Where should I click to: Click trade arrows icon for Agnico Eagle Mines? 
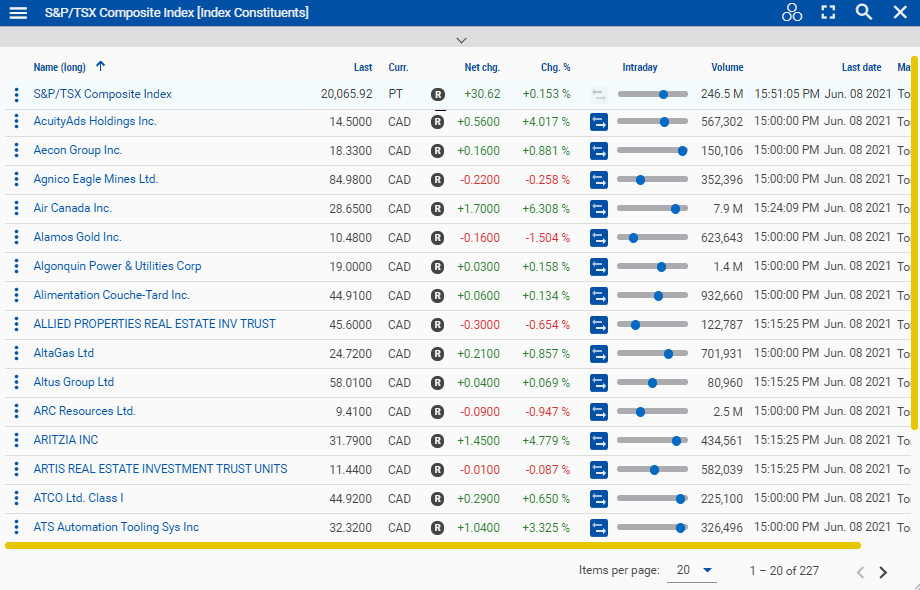[x=598, y=179]
